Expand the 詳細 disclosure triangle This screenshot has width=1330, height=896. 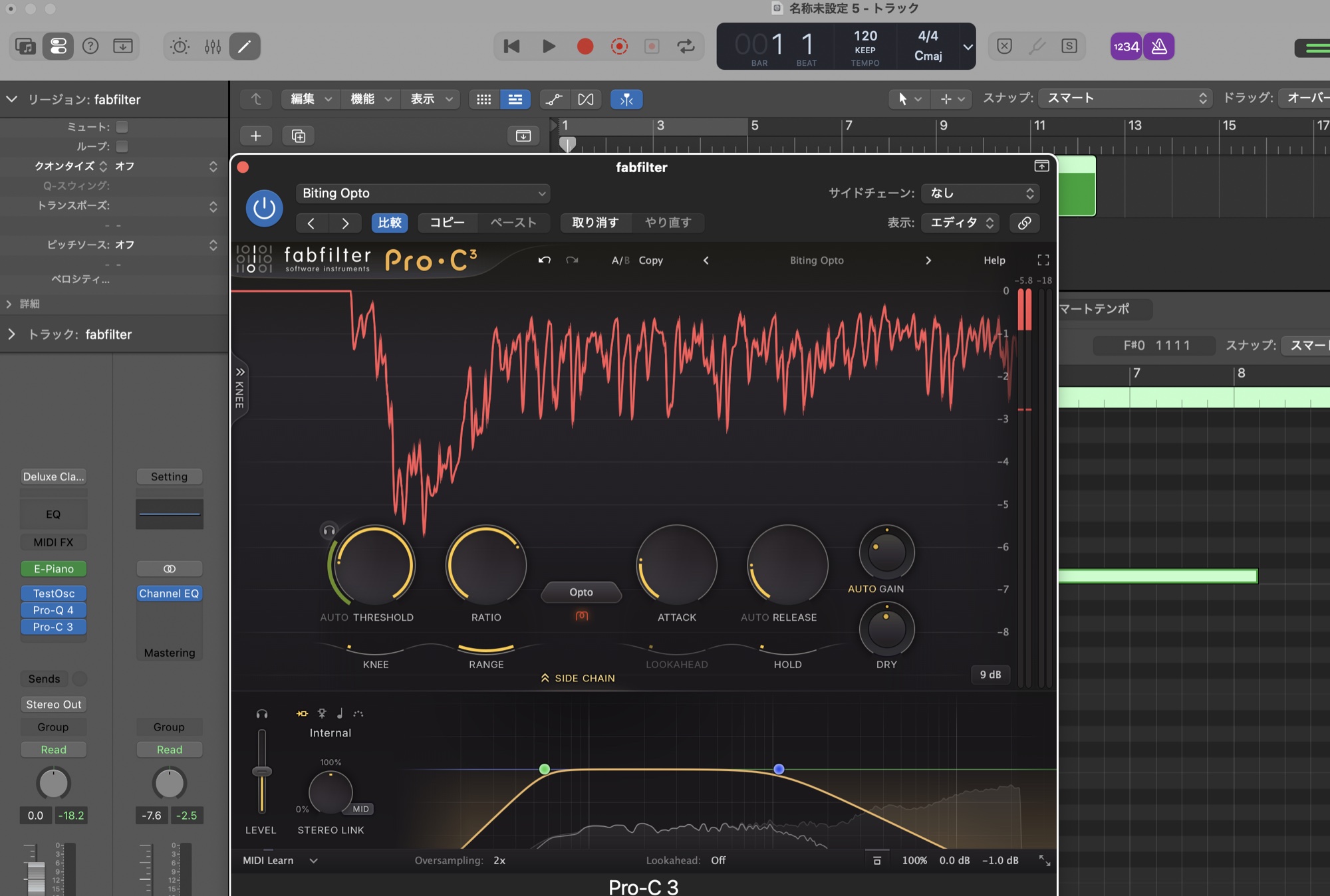tap(9, 304)
